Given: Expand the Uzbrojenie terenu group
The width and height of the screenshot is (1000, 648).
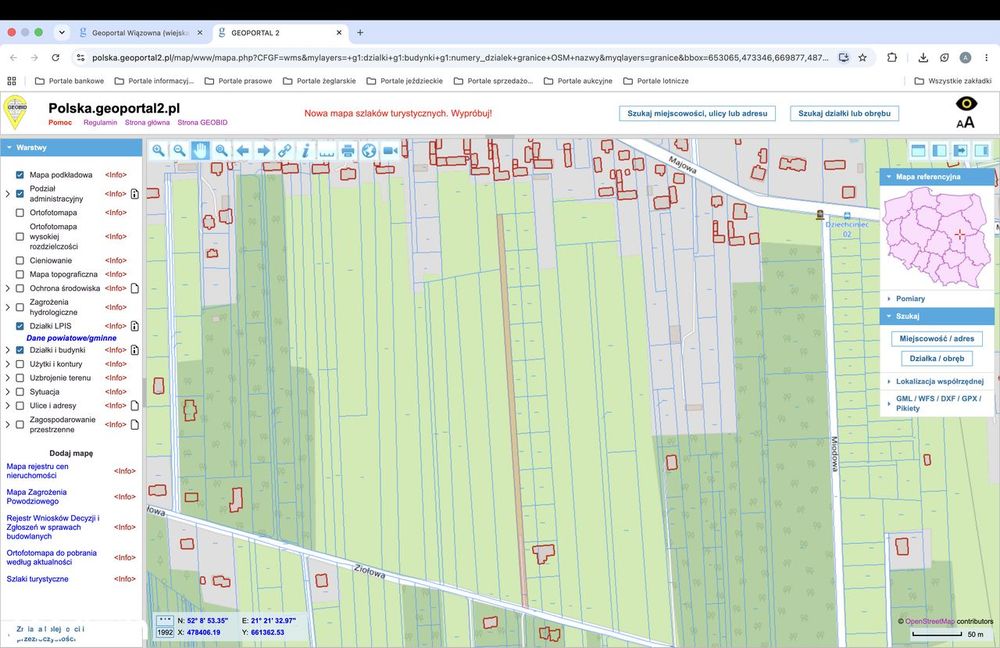Looking at the screenshot, I should (x=8, y=378).
